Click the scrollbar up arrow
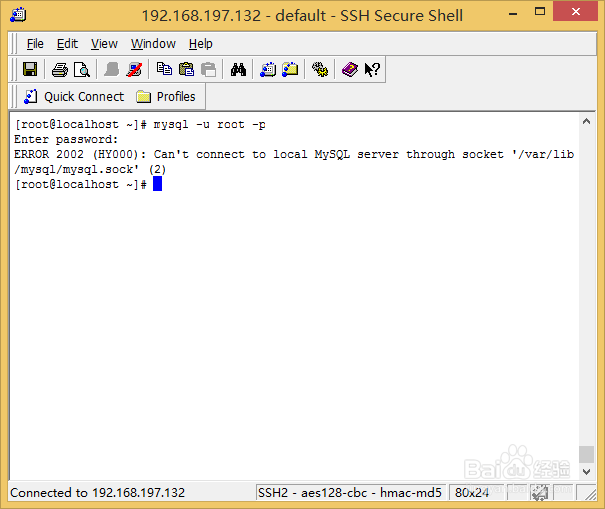 pos(586,122)
